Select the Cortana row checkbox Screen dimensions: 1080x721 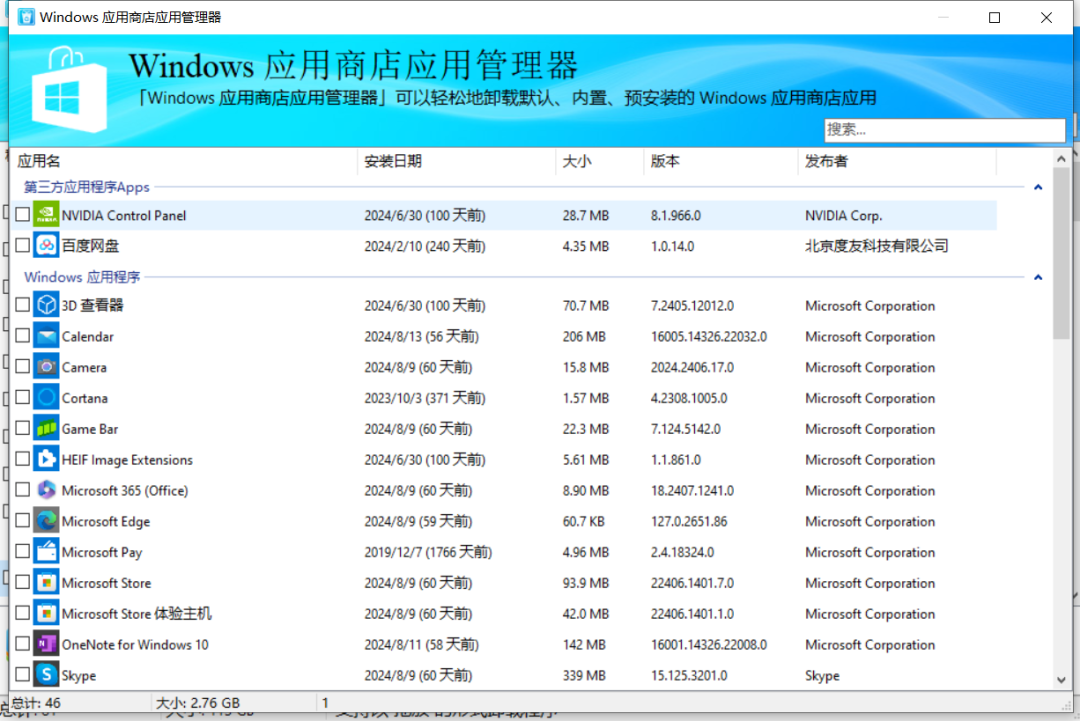point(23,397)
